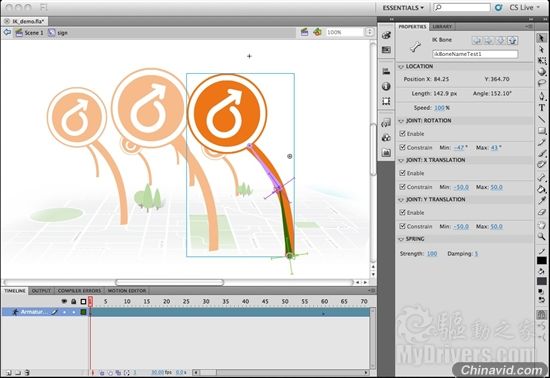Collapse the Joint: Y Translation section
Viewport: 550px width, 378px height.
point(401,200)
